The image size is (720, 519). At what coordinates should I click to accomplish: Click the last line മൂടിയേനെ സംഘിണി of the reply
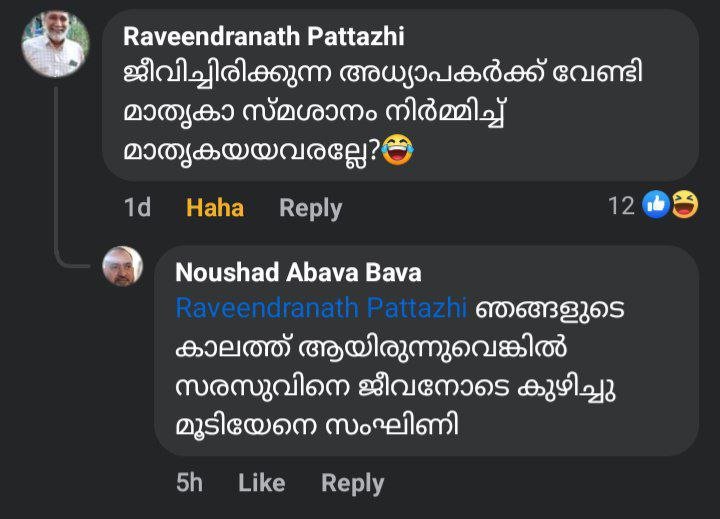tap(317, 423)
